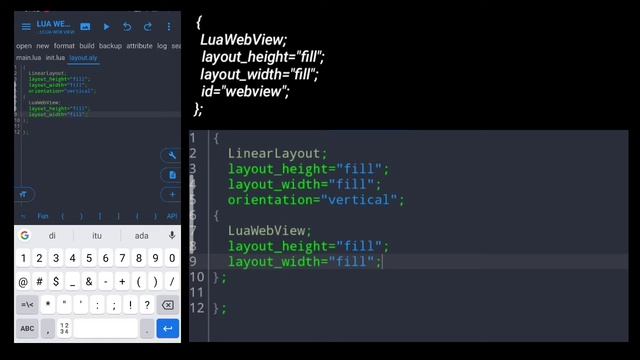Open the hamburger navigation menu
640x360 pixels.
coord(26,27)
